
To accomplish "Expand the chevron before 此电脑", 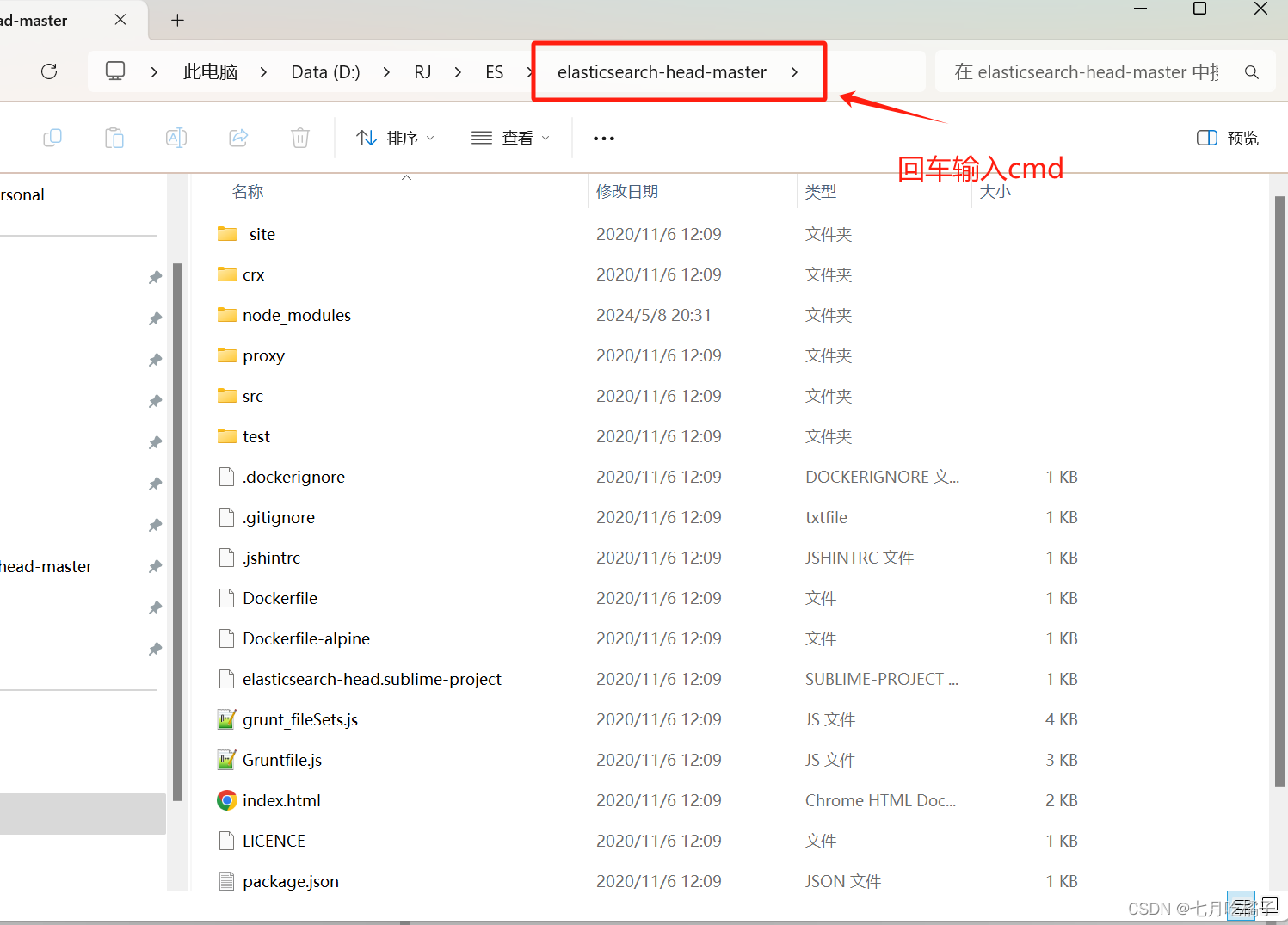I will [154, 72].
